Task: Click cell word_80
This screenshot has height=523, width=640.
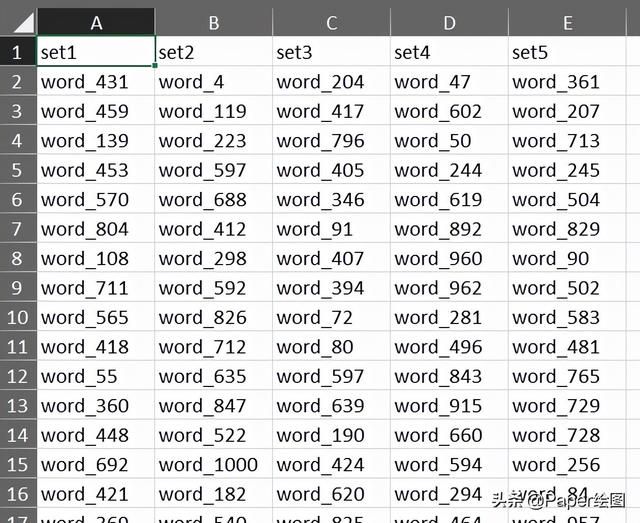Action: tap(331, 346)
